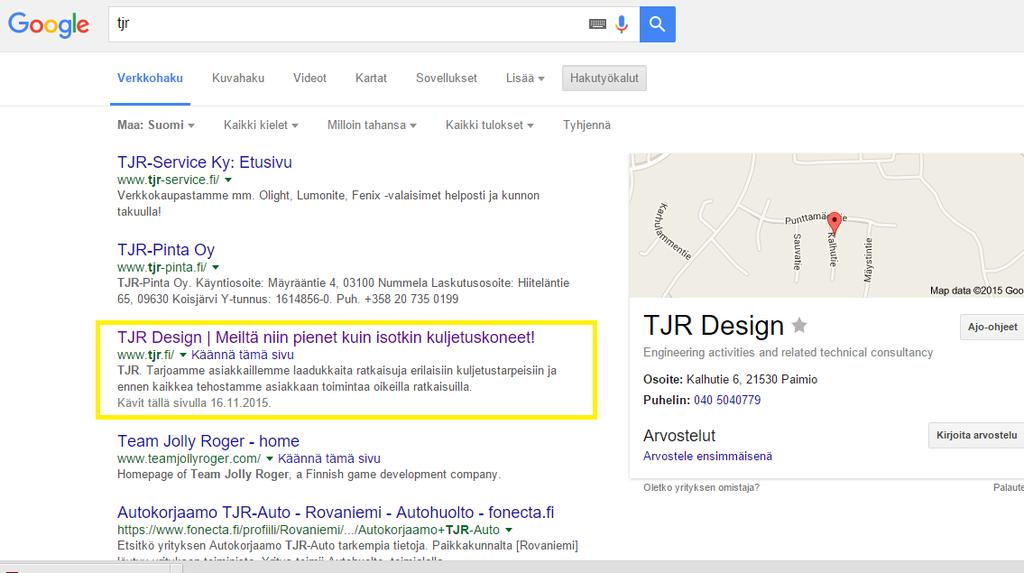1024x573 pixels.
Task: Open the on-screen keyboard icon
Action: [597, 24]
